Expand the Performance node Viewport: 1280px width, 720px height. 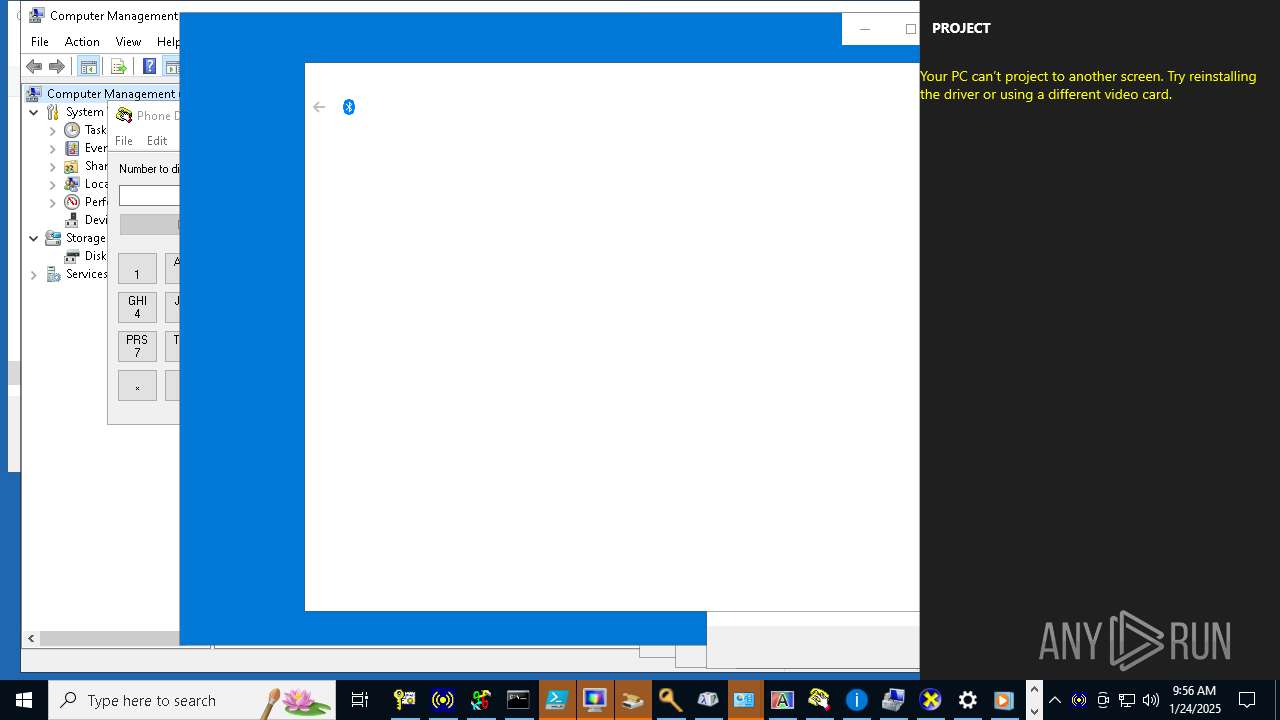53,202
